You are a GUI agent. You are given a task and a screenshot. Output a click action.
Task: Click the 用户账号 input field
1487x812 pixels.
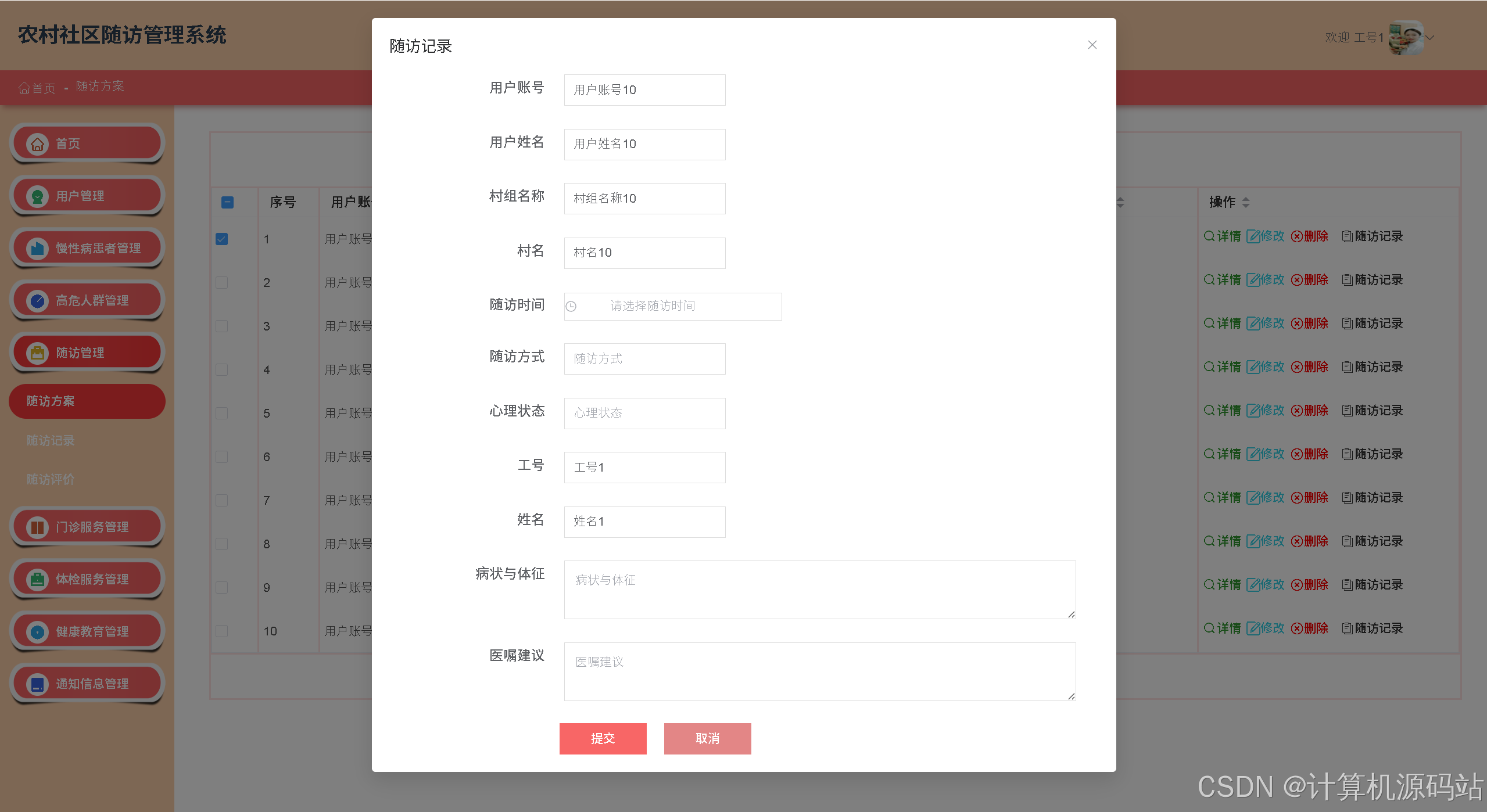[x=644, y=90]
